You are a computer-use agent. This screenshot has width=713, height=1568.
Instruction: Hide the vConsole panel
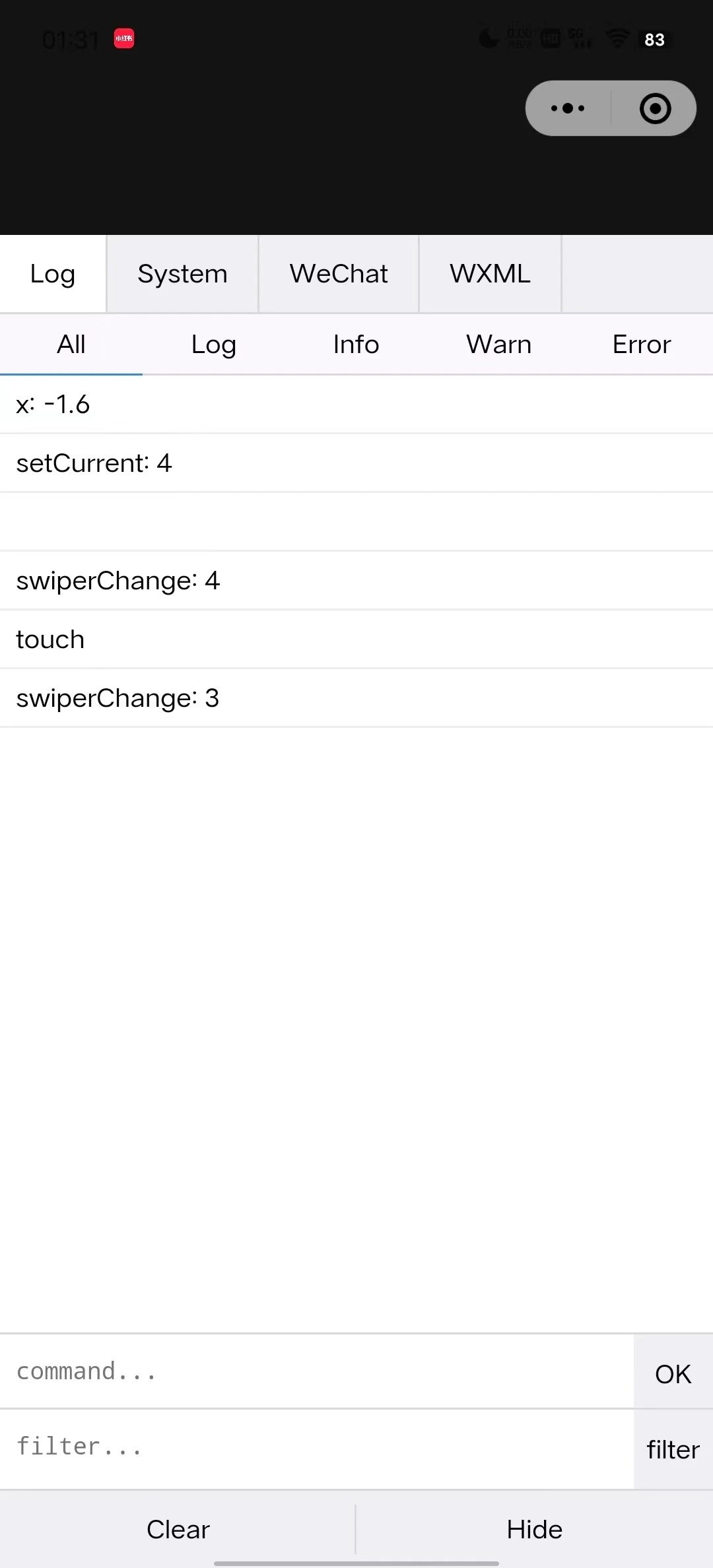[x=535, y=1529]
